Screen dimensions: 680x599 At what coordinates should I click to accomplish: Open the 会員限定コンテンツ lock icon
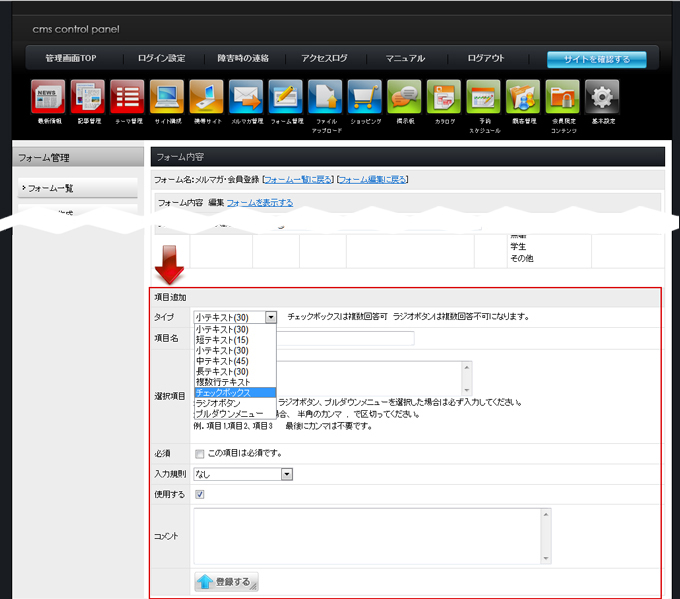coord(562,98)
